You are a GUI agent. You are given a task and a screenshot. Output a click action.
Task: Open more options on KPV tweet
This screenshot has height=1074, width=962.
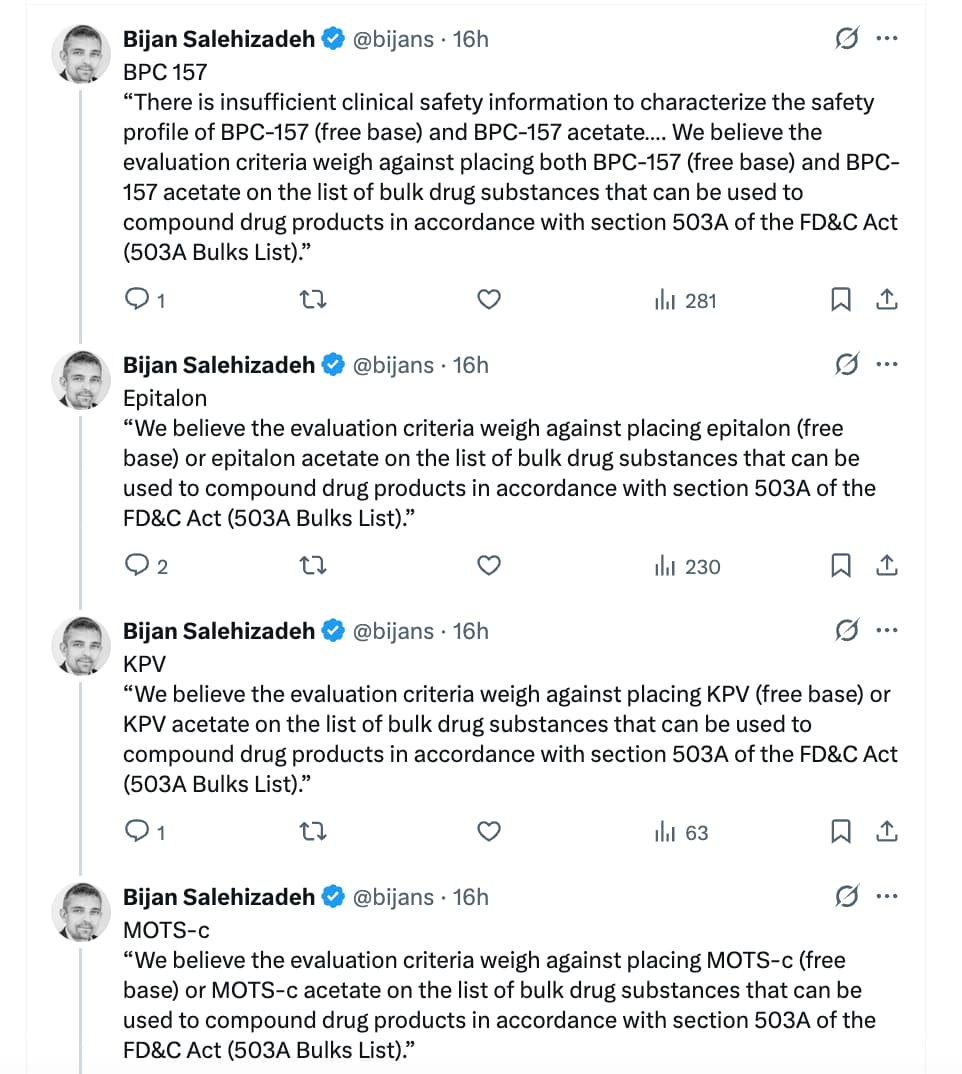[x=887, y=630]
